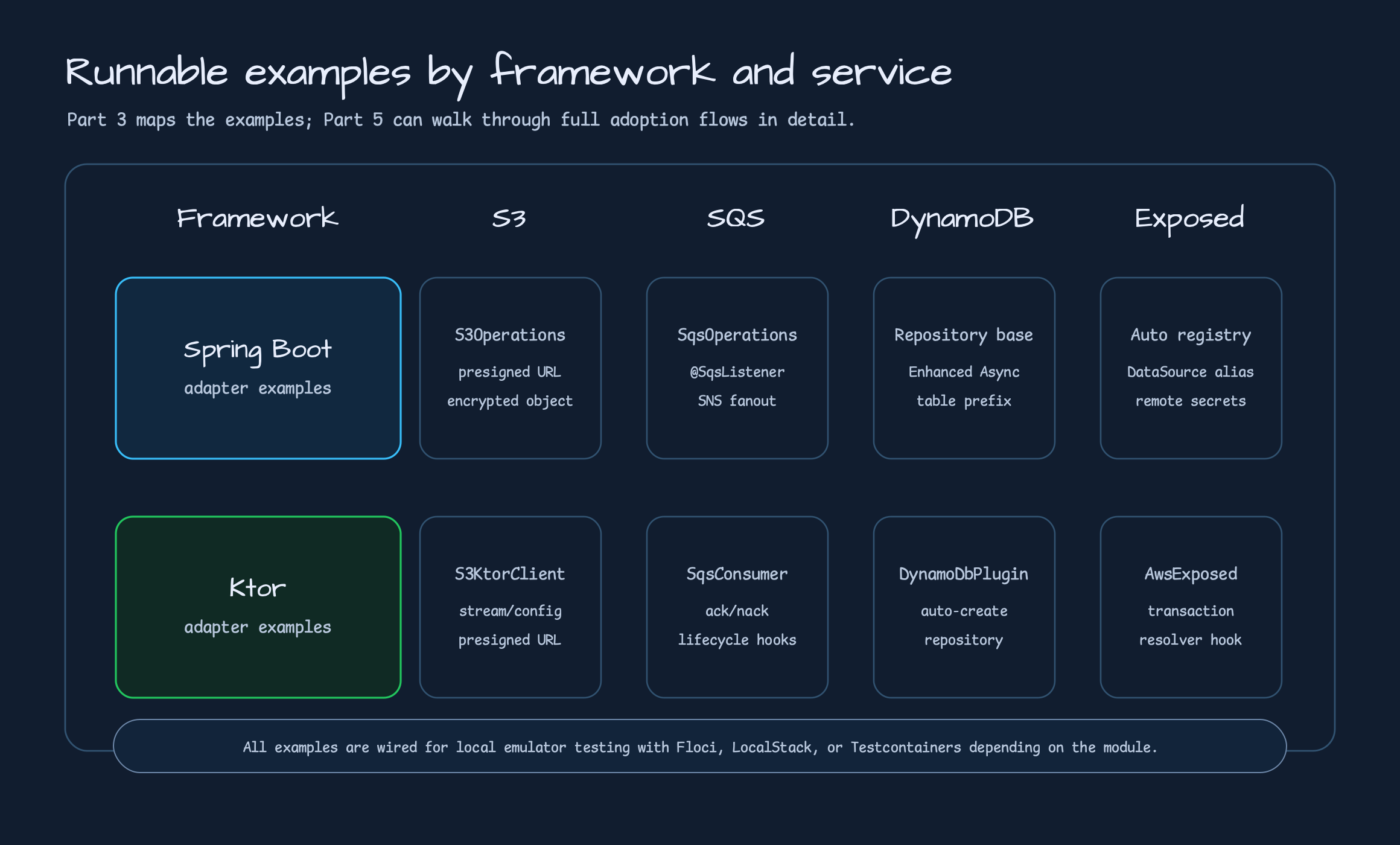This screenshot has height=845, width=1400.
Task: Click the 'Auto registry' card heading
Action: (x=1191, y=335)
